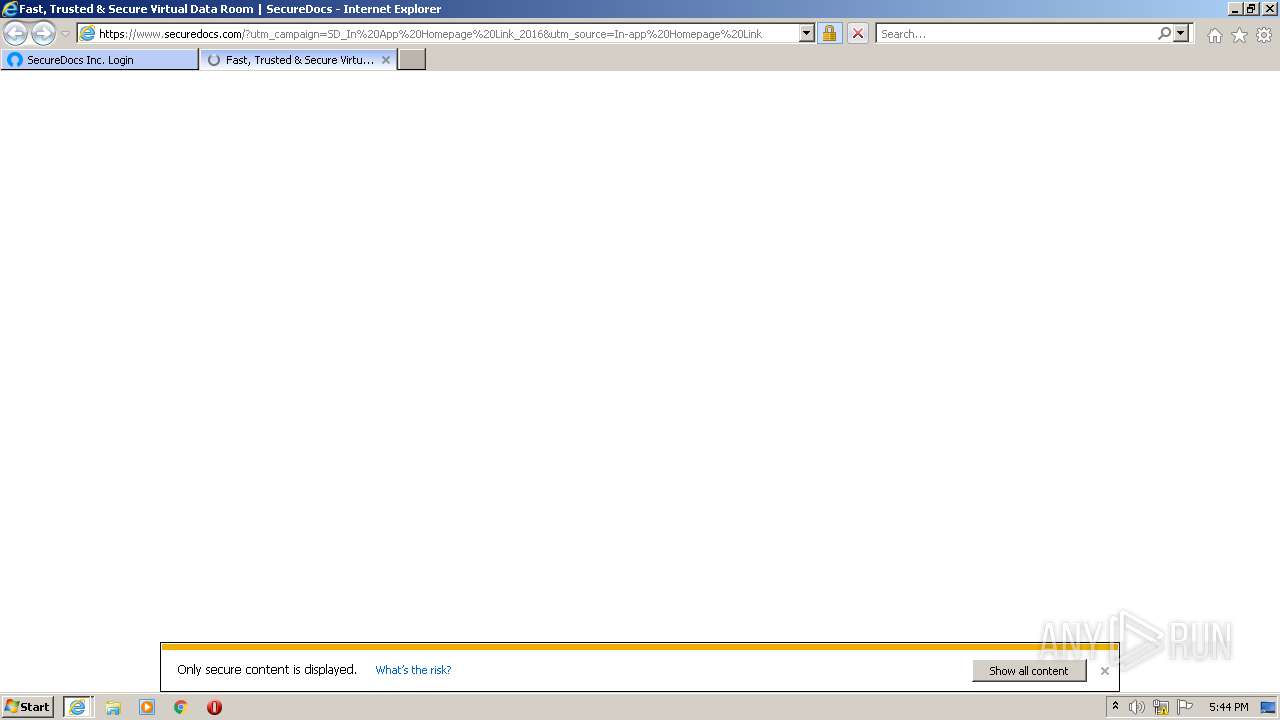
Task: Click the red Opera-style taskbar icon
Action: click(x=214, y=707)
